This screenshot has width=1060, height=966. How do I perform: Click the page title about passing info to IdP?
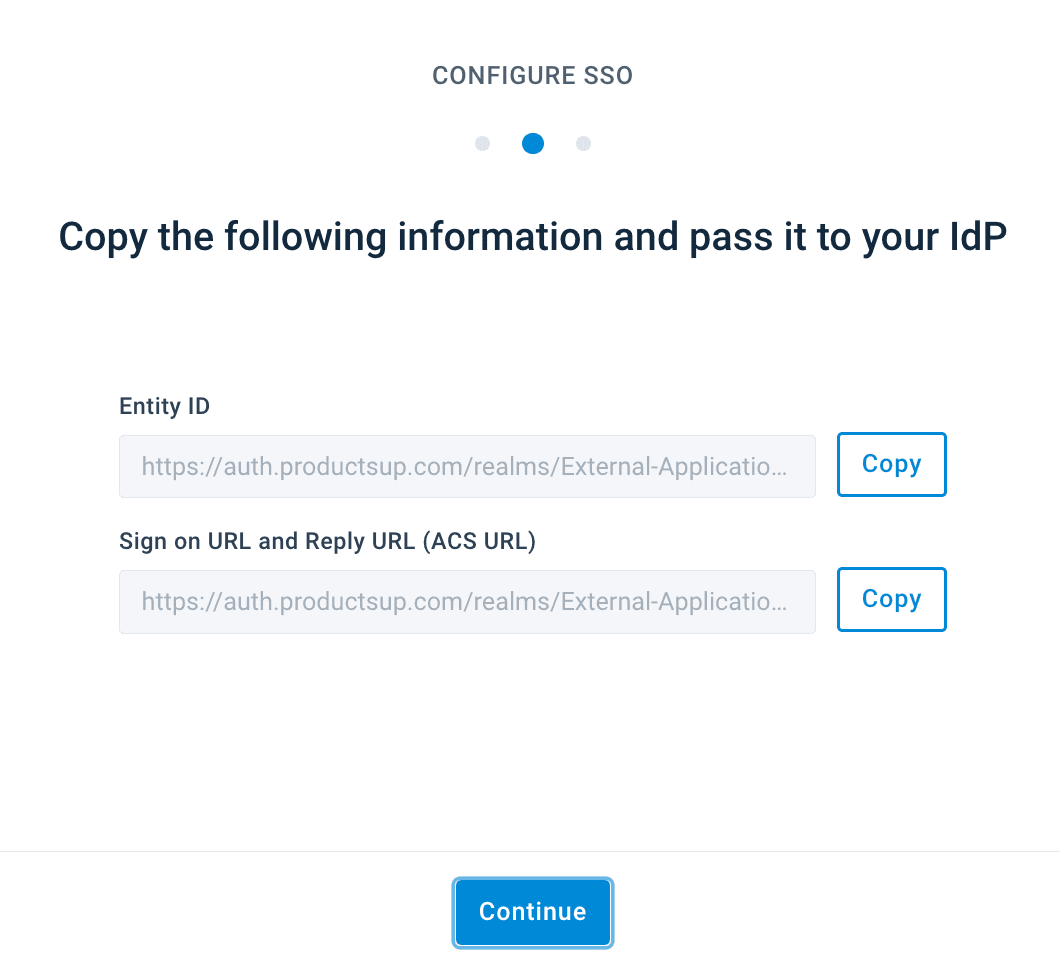[x=532, y=237]
